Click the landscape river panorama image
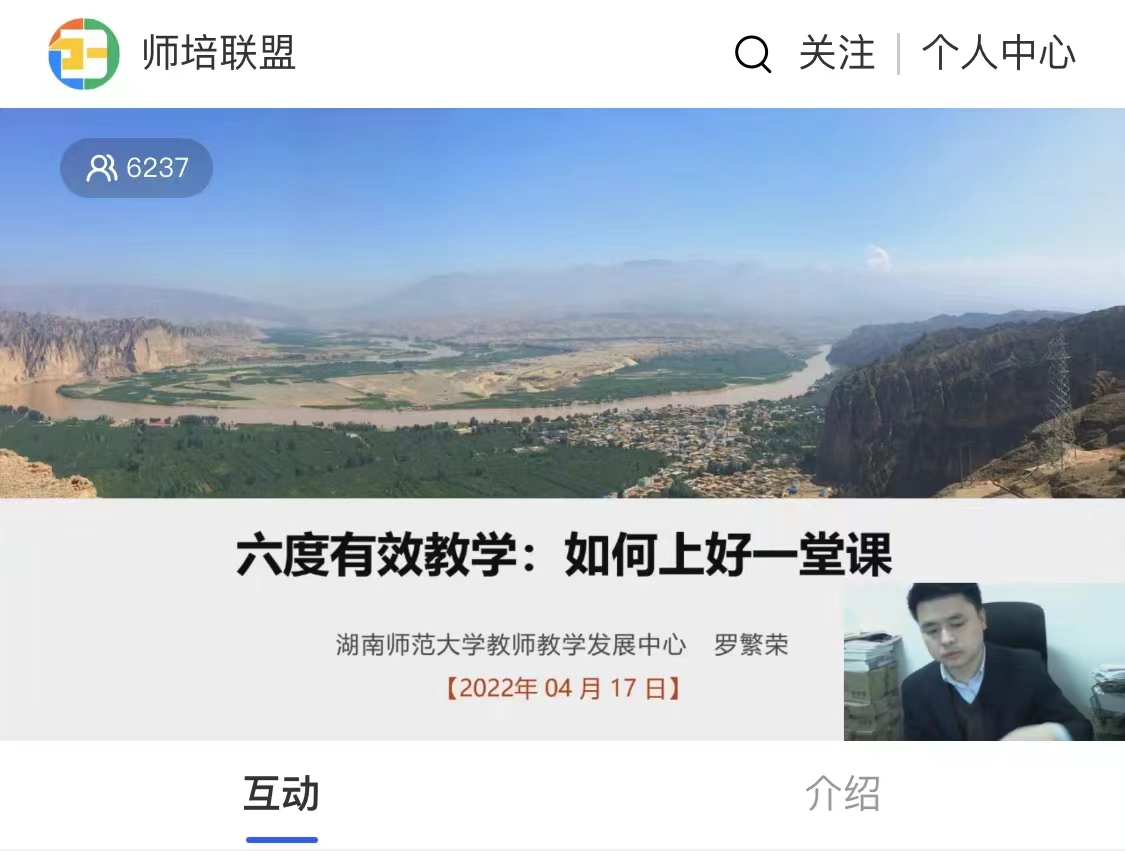The height and width of the screenshot is (851, 1125). 562,303
